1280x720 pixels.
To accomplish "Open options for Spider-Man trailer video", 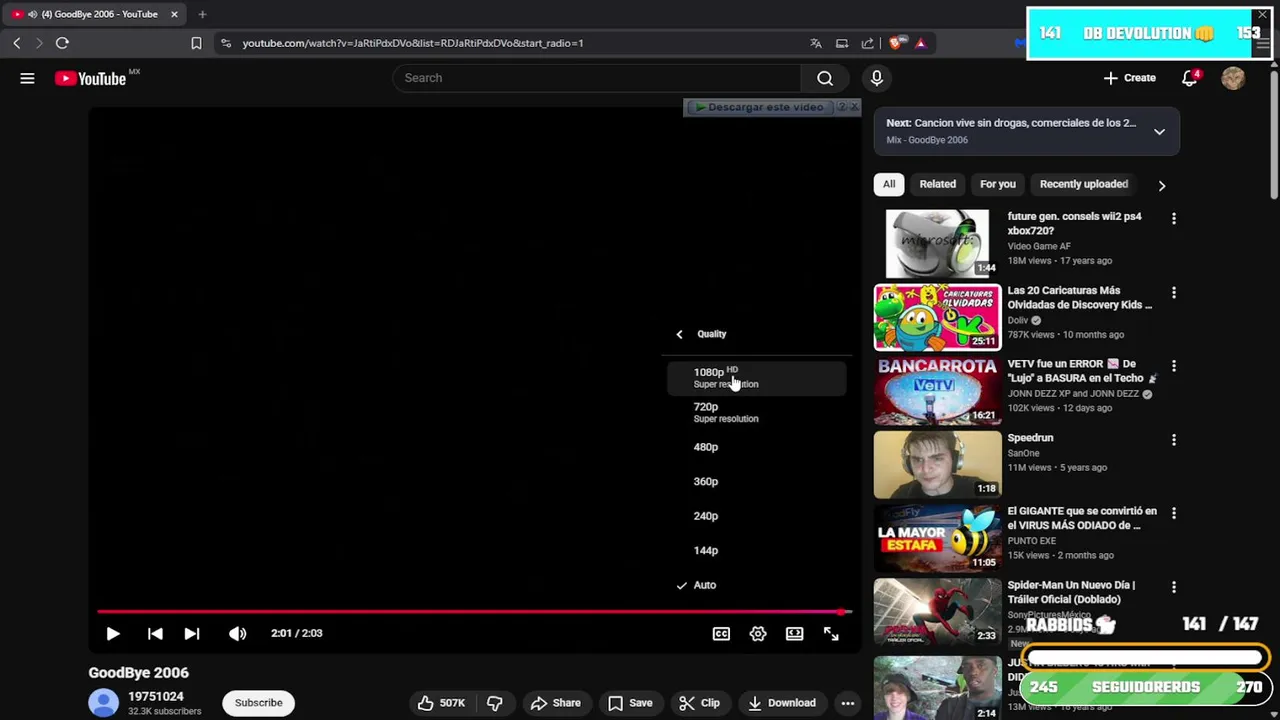I will (x=1174, y=587).
